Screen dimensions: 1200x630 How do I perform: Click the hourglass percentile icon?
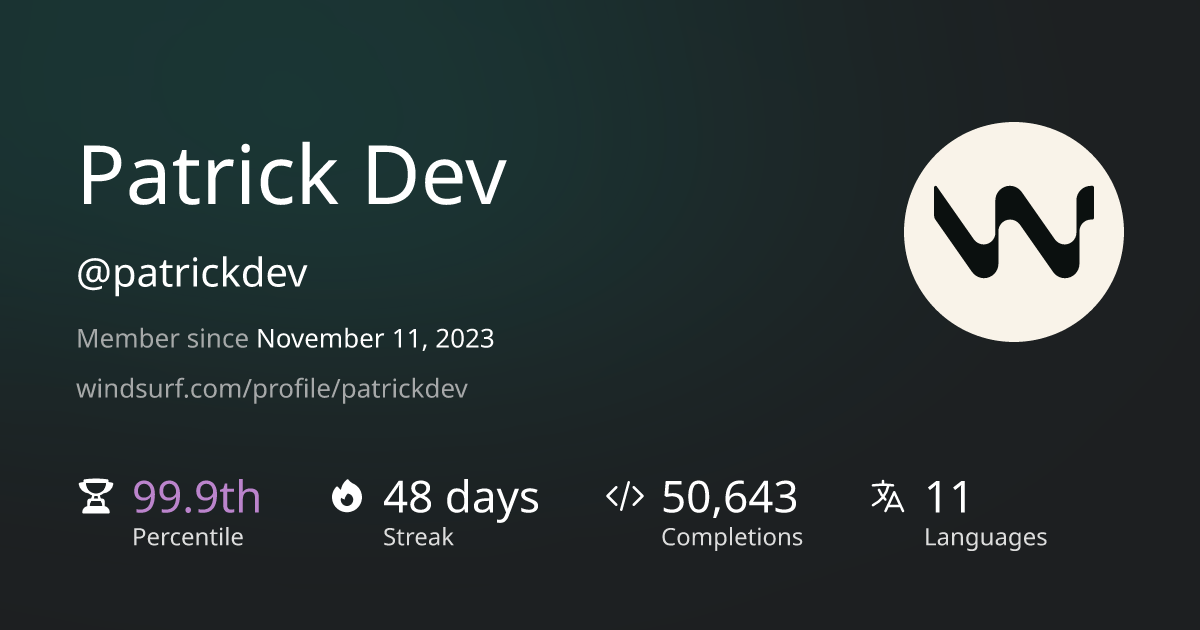96,496
